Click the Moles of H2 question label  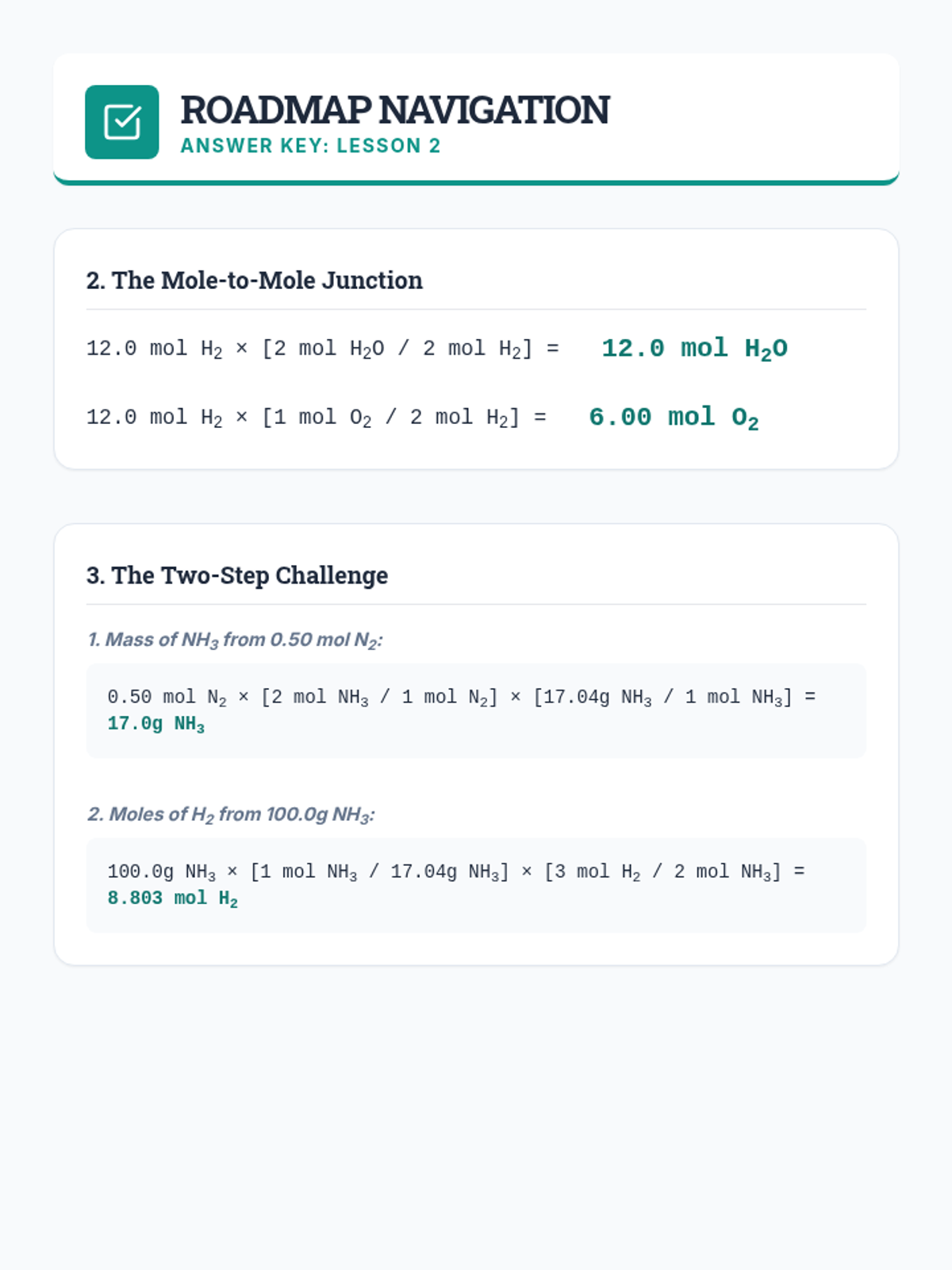click(231, 814)
